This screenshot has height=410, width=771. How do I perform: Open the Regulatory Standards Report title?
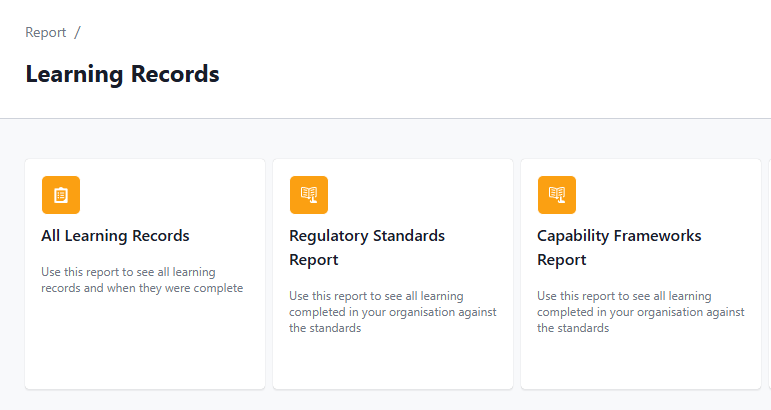pyautogui.click(x=367, y=248)
